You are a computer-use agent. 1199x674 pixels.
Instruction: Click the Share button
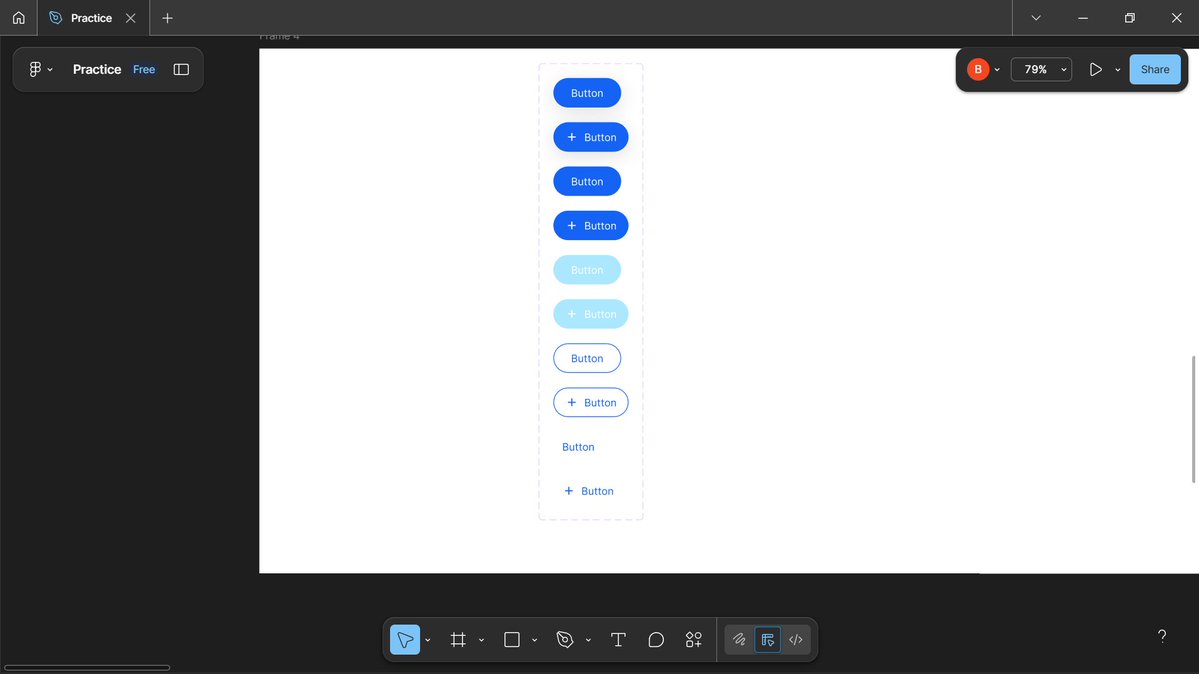[x=1154, y=69]
